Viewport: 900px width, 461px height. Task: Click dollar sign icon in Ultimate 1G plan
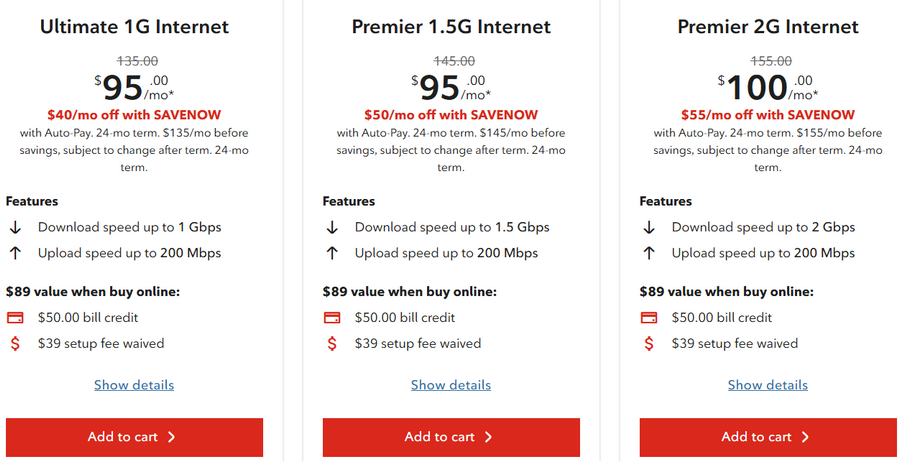tap(15, 344)
